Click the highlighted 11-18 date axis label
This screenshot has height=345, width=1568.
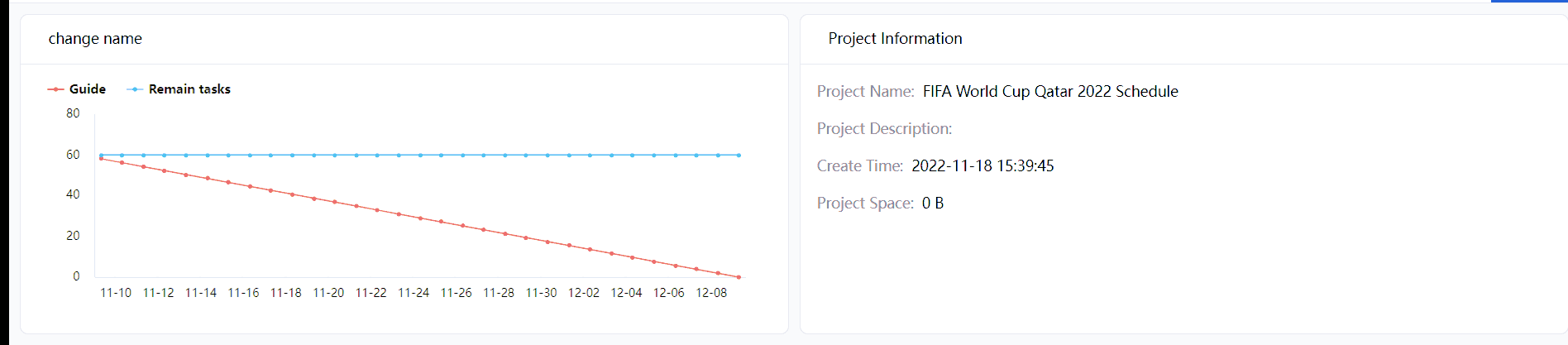pyautogui.click(x=286, y=293)
